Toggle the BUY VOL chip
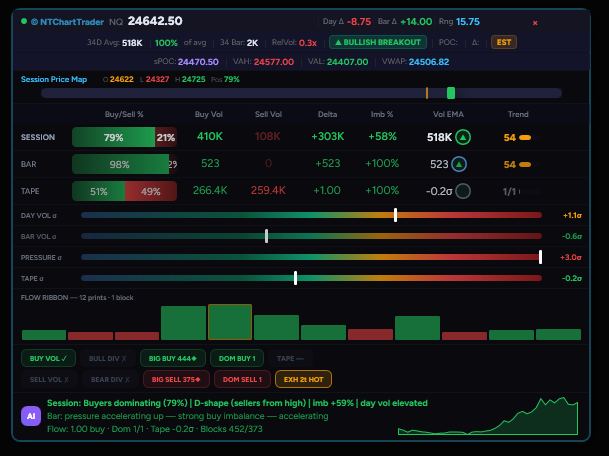 point(48,359)
